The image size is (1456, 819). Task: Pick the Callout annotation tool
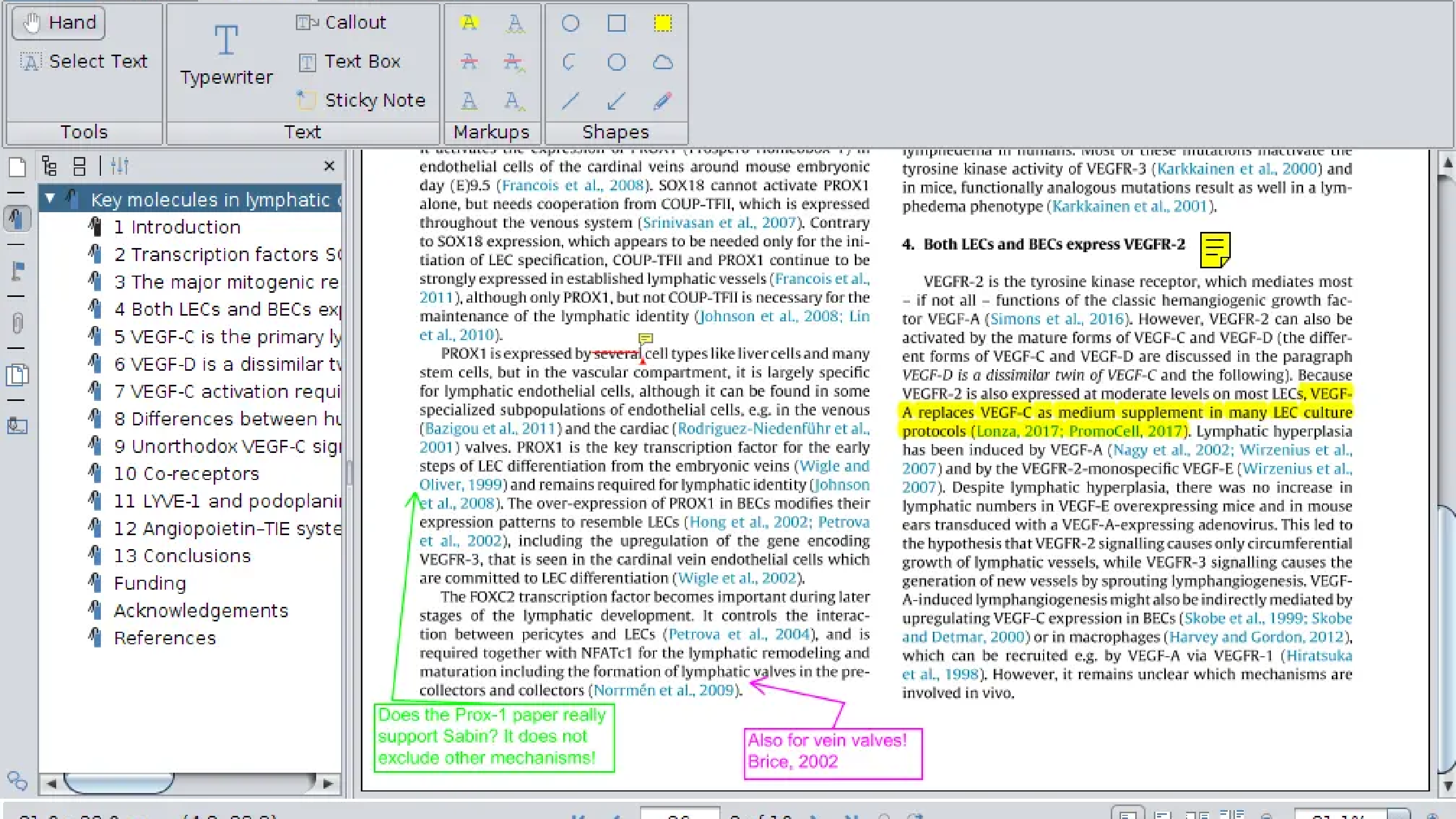[341, 22]
